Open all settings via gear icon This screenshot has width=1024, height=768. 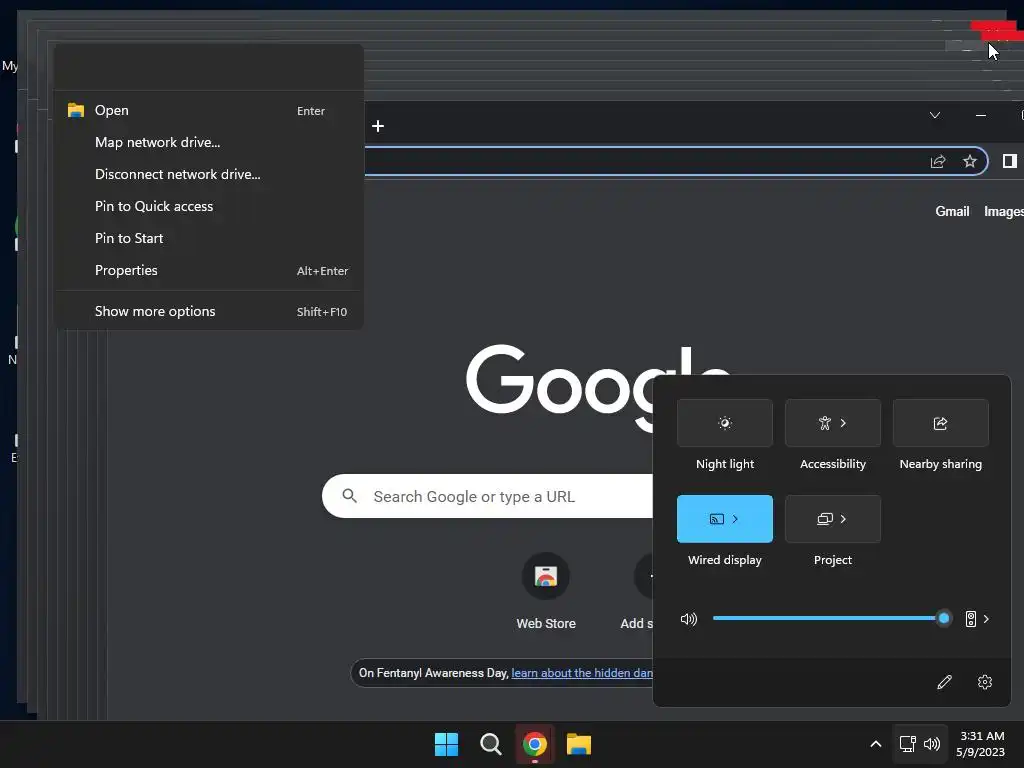(x=985, y=682)
